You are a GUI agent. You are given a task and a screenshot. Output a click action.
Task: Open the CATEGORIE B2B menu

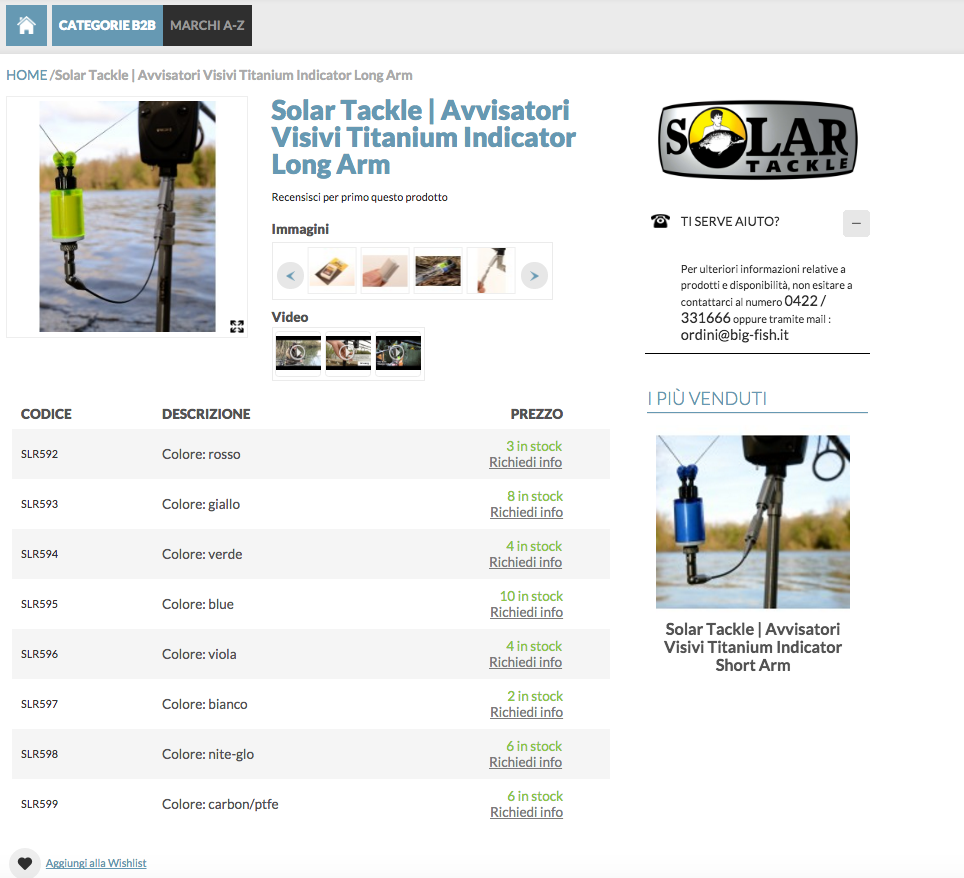107,25
